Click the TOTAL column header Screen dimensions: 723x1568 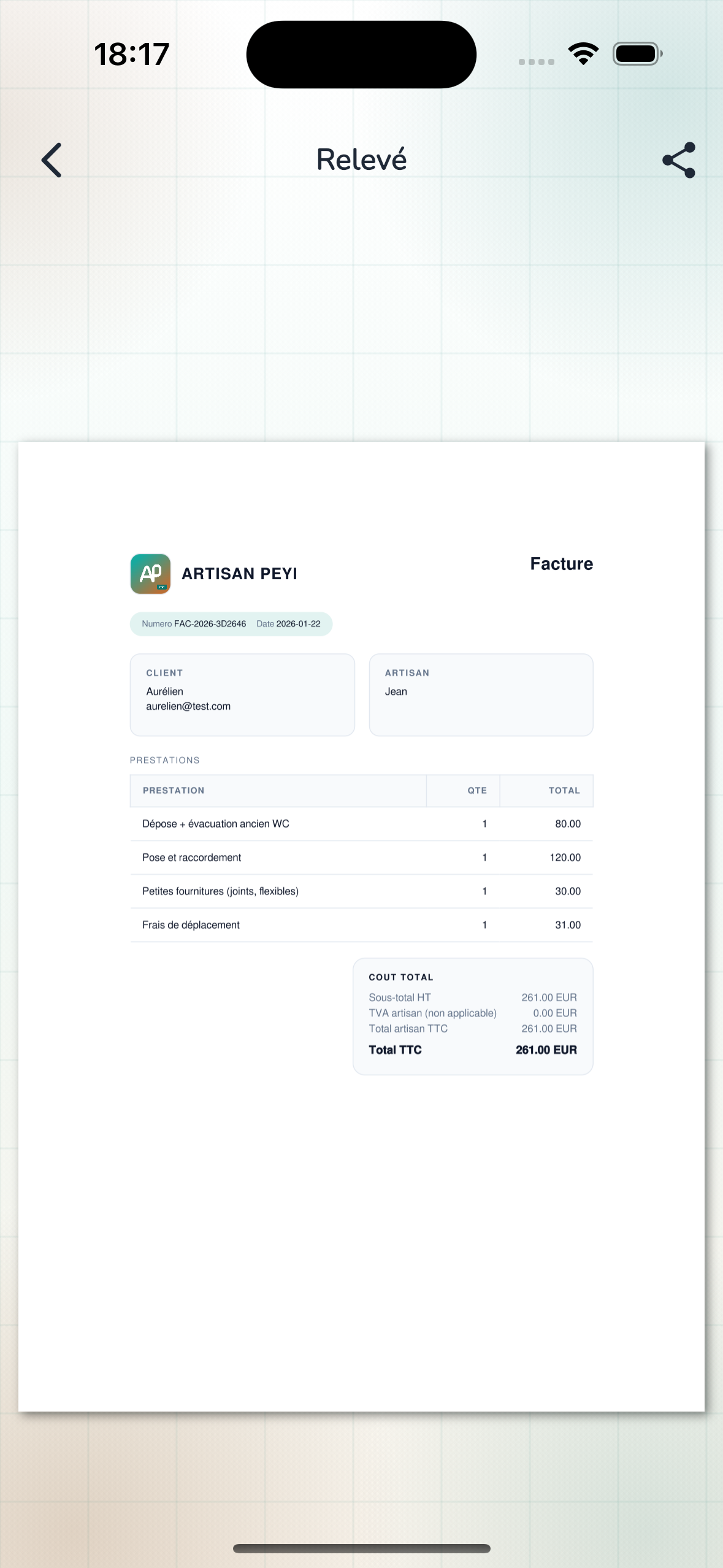(x=564, y=791)
